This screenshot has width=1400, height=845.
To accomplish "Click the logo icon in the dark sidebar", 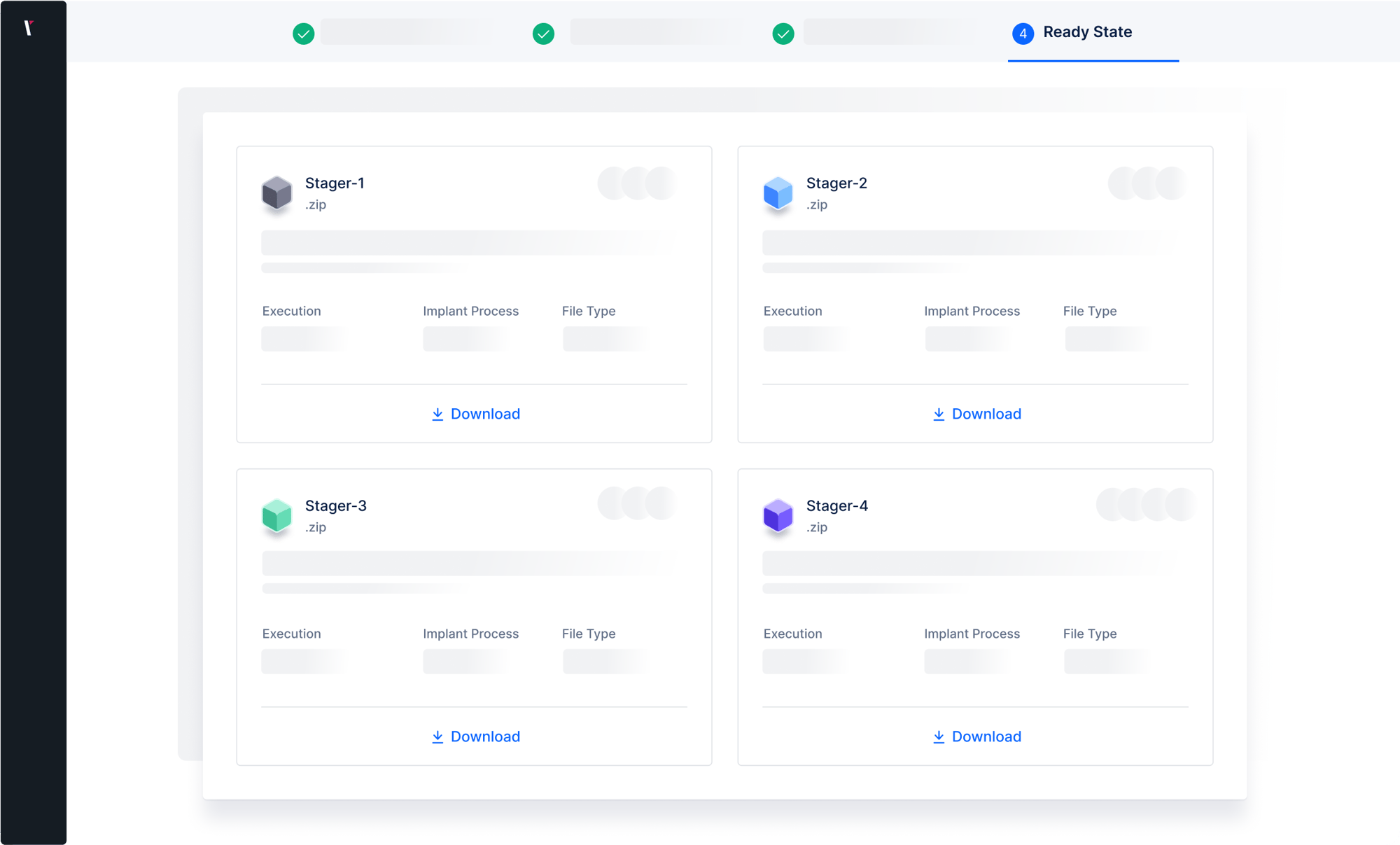I will pos(29,28).
